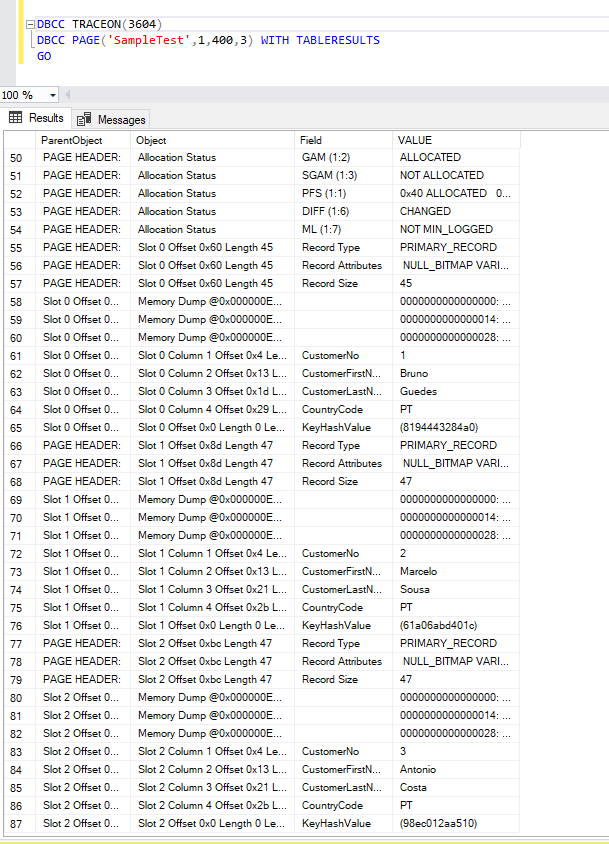Image resolution: width=609 pixels, height=844 pixels.
Task: Click the TABLERESULTS keyword in the query
Action: pyautogui.click(x=338, y=40)
